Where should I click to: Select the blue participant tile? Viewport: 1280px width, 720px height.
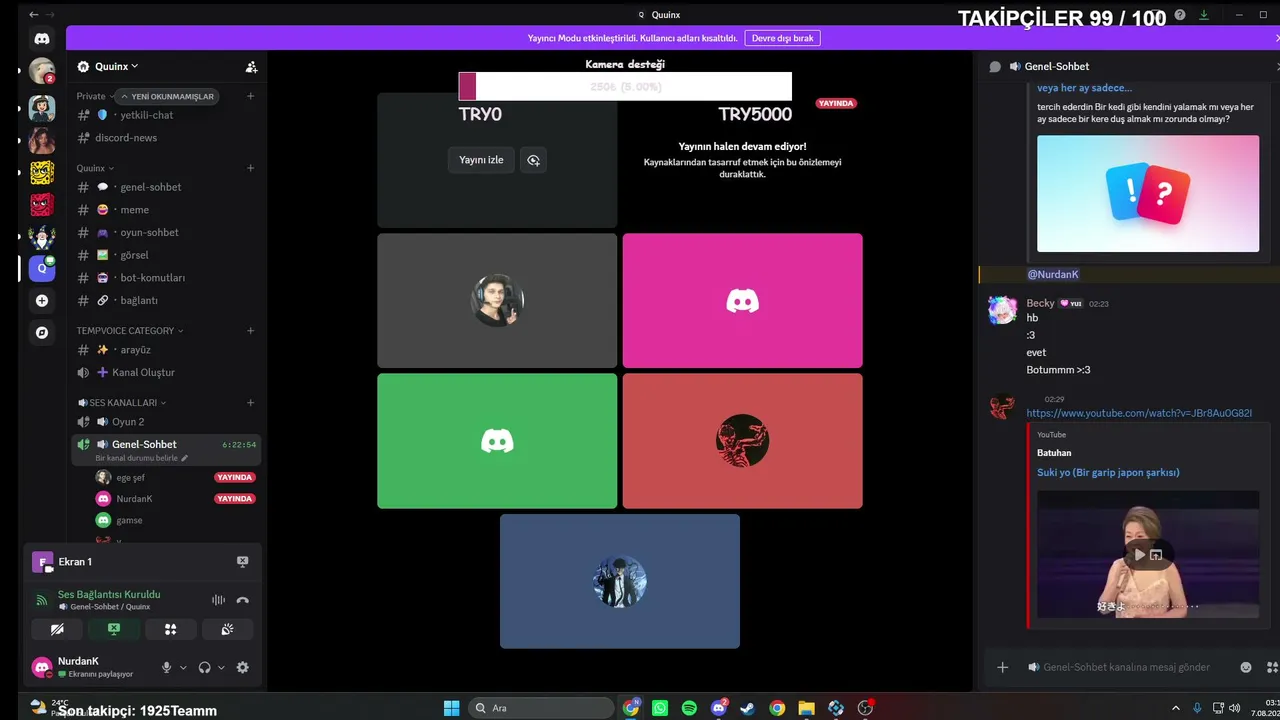620,581
